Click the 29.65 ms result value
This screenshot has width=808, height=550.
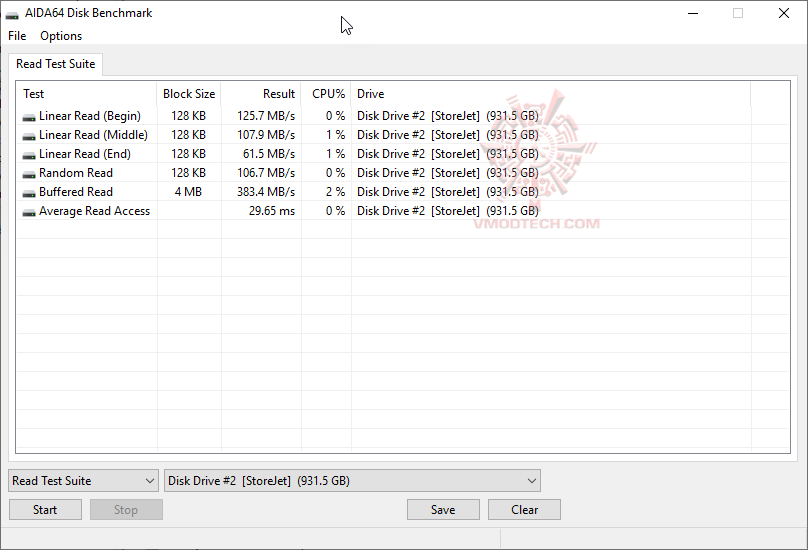coord(272,211)
